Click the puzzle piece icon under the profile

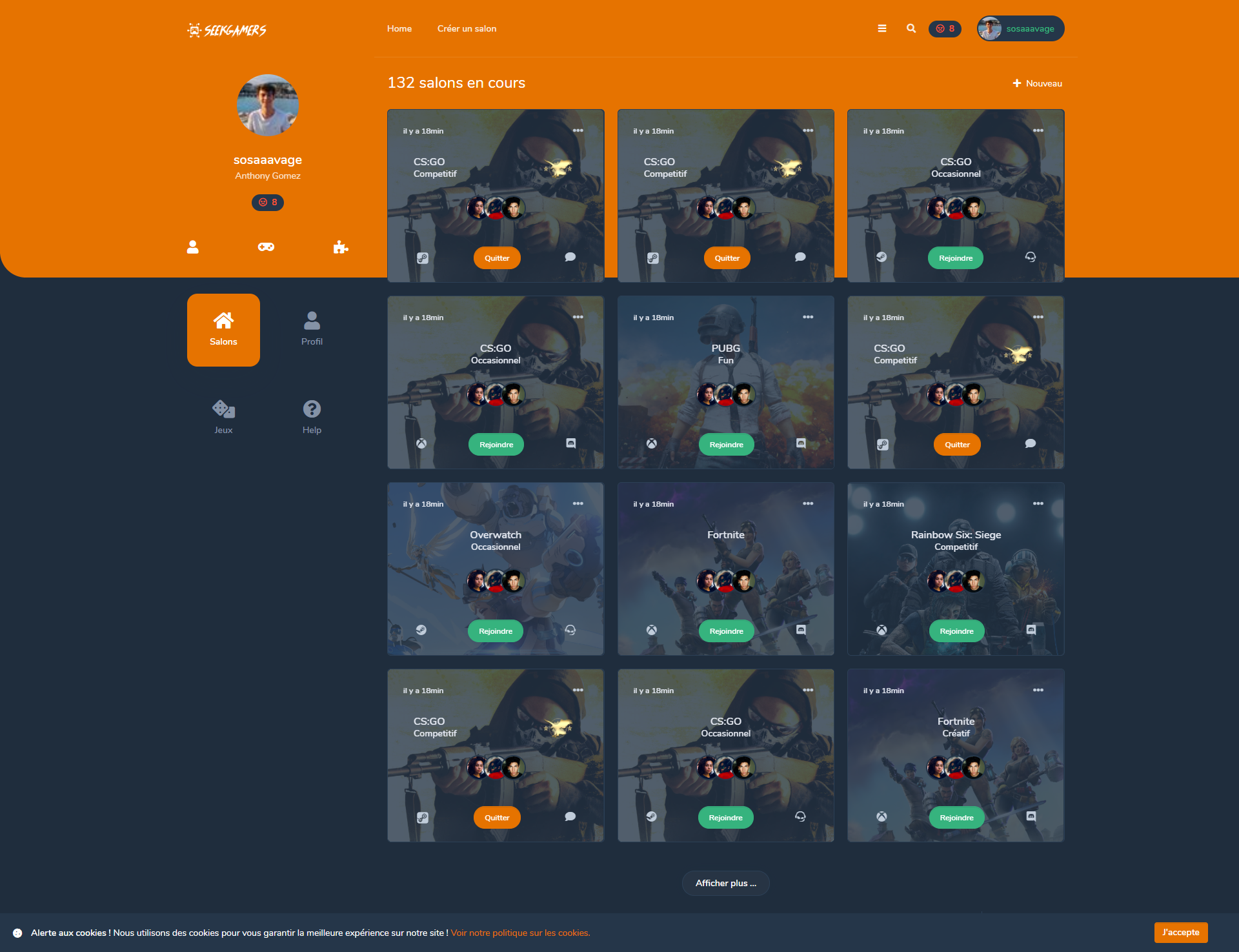[341, 247]
